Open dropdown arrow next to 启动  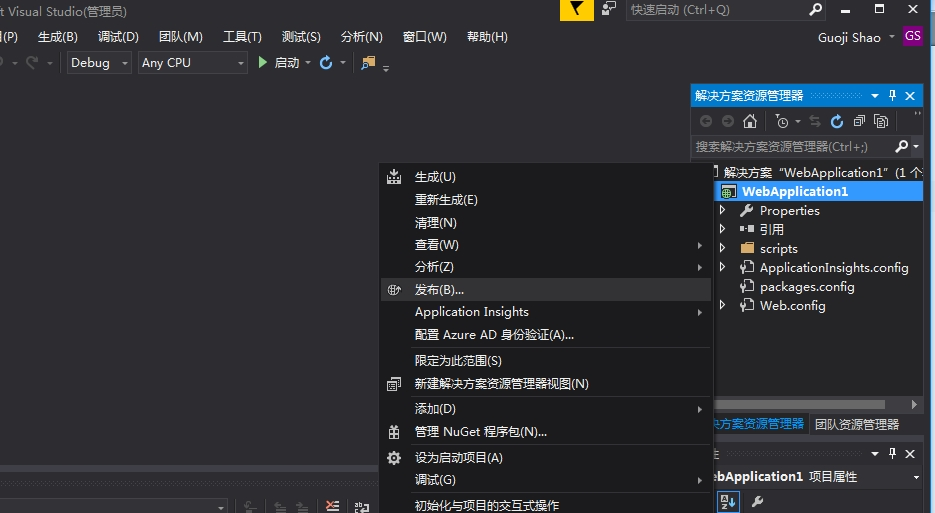point(308,63)
